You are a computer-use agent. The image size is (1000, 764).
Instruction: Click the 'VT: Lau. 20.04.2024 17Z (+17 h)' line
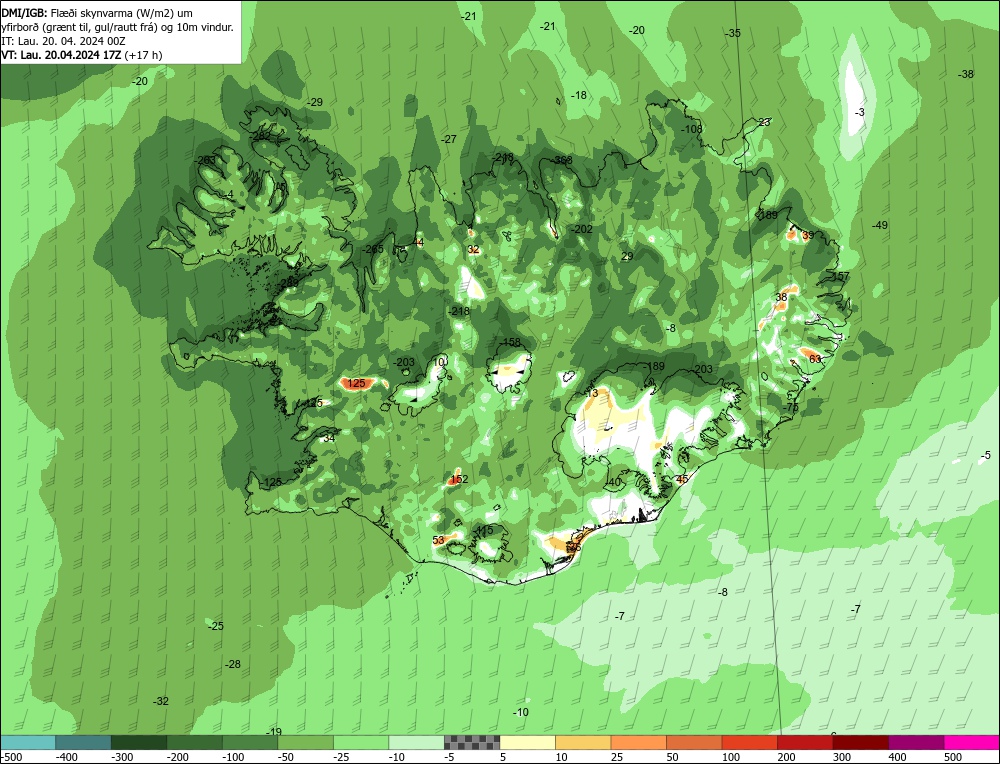click(x=82, y=55)
